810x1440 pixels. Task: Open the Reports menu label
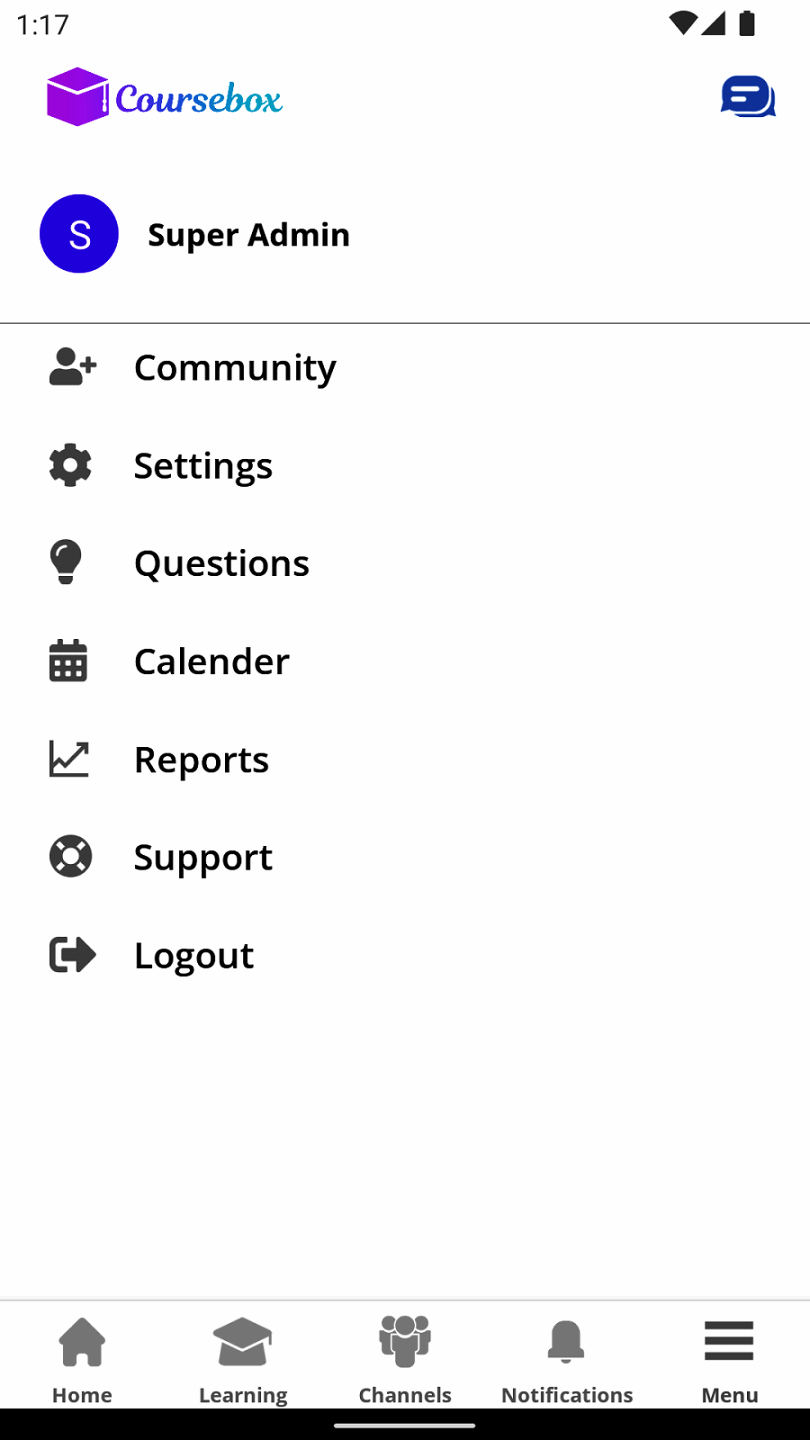coord(201,760)
